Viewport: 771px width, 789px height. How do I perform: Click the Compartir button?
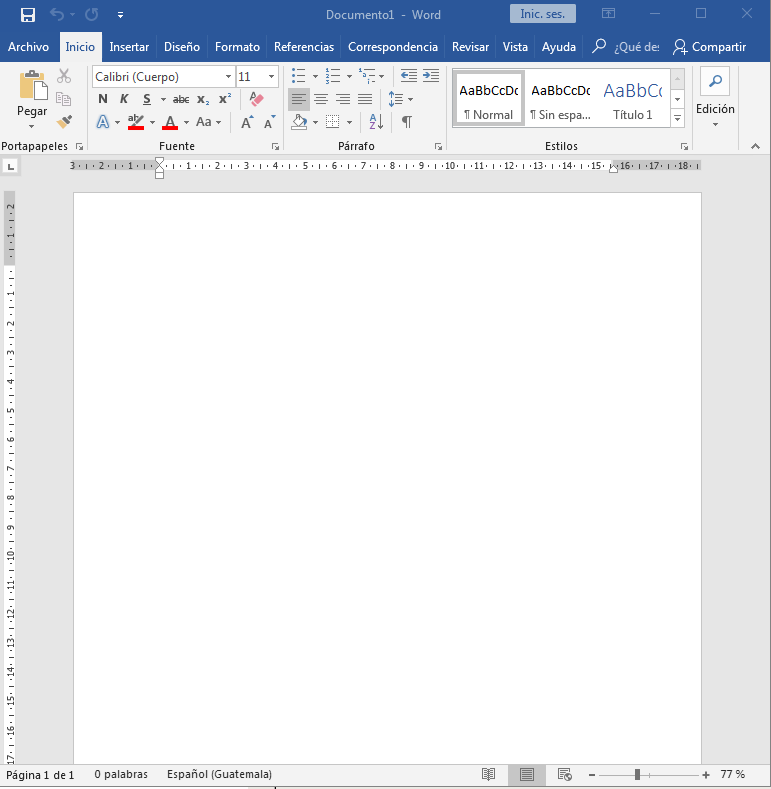(710, 47)
